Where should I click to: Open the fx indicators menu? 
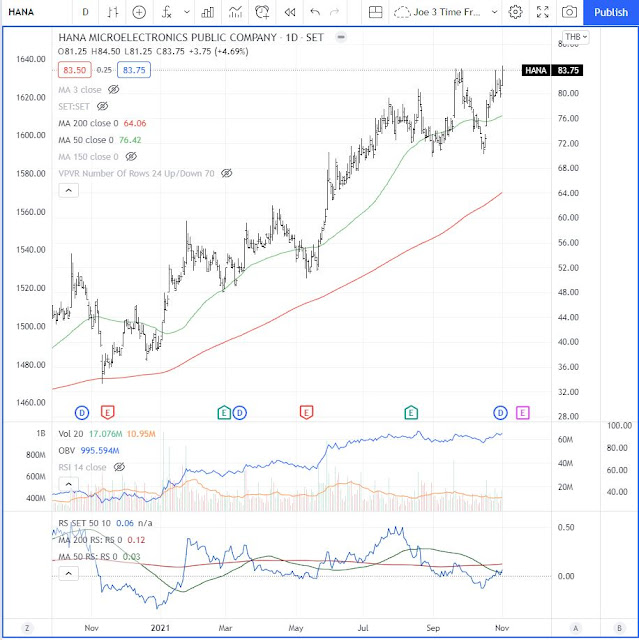166,12
